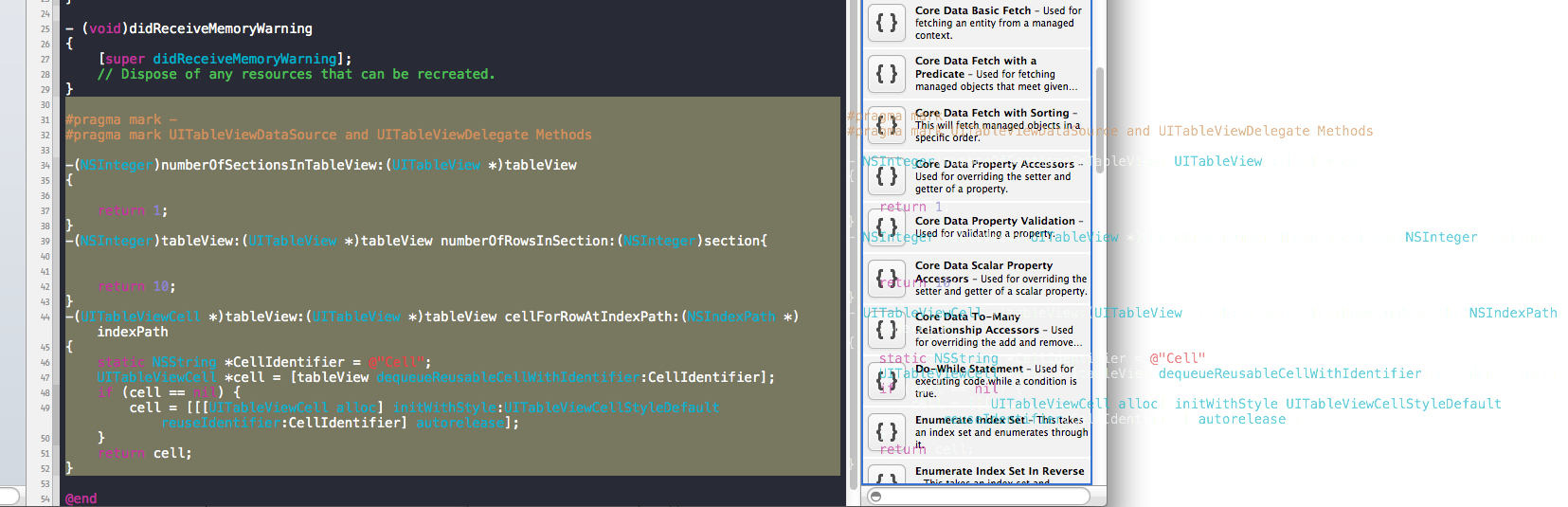Click the '#pragma mark -' line
The height and width of the screenshot is (507, 1568).
(x=121, y=119)
